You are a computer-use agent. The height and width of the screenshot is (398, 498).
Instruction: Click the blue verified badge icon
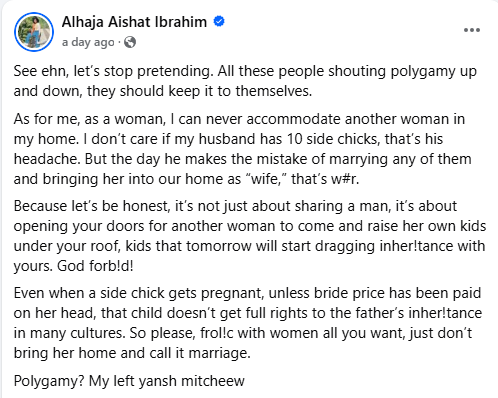pos(219,21)
